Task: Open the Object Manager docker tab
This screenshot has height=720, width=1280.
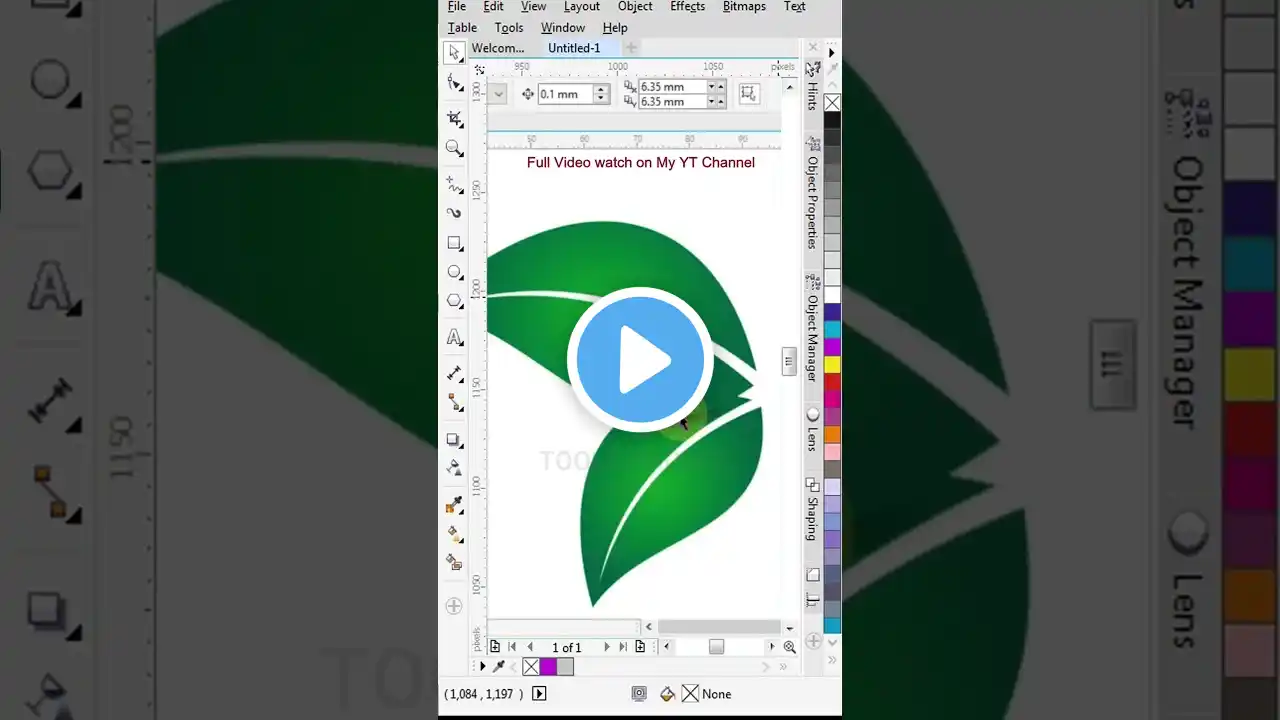Action: (x=812, y=330)
